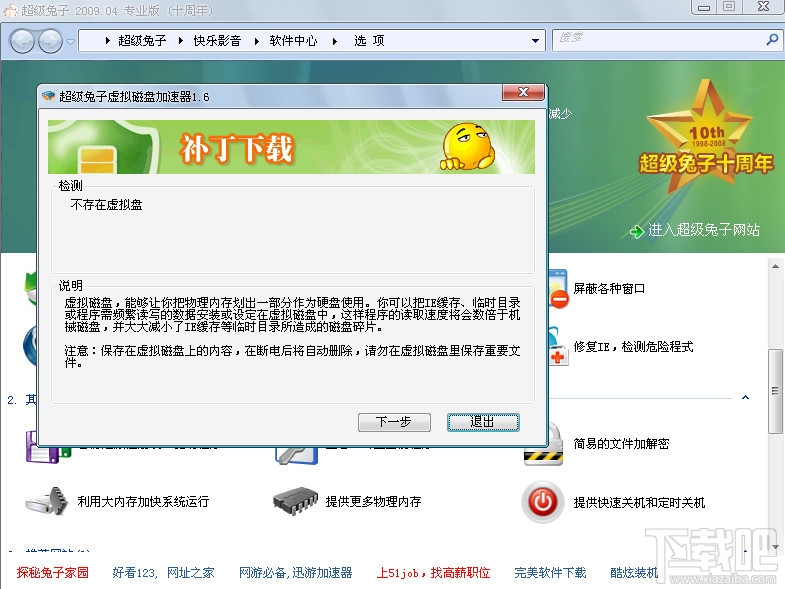
Task: Click the memory chip icon for 物理内存
Action: (295, 500)
